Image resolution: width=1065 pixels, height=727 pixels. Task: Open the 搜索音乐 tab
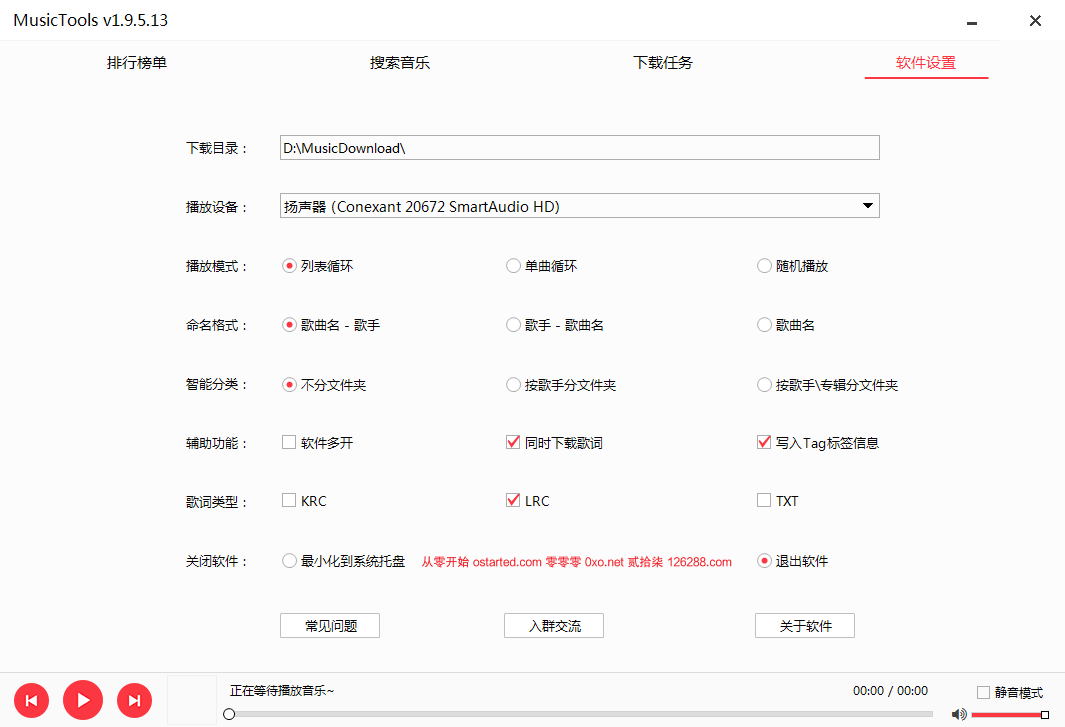pos(399,63)
